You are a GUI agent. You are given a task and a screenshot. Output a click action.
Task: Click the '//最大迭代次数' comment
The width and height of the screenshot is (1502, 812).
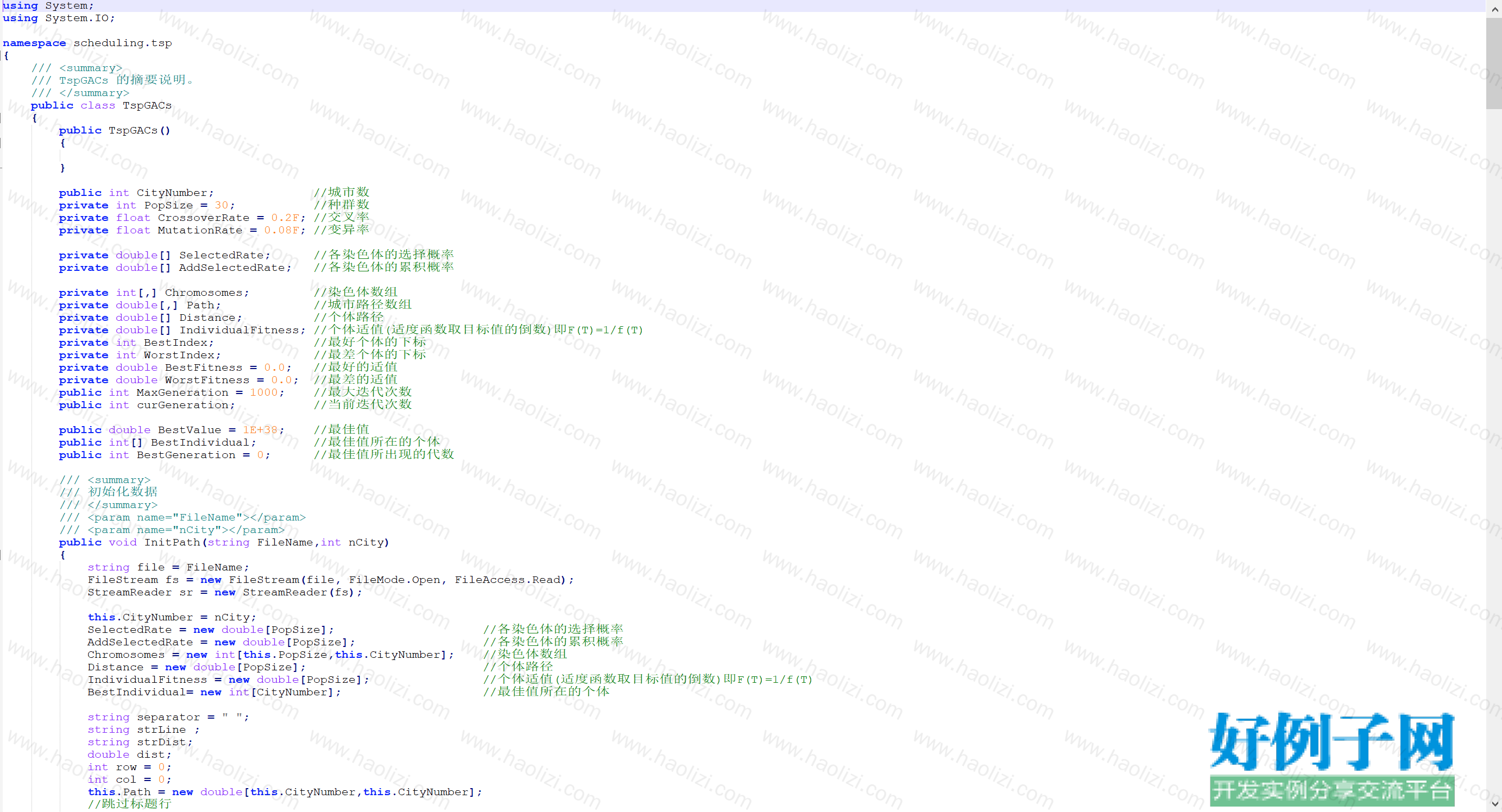(363, 392)
